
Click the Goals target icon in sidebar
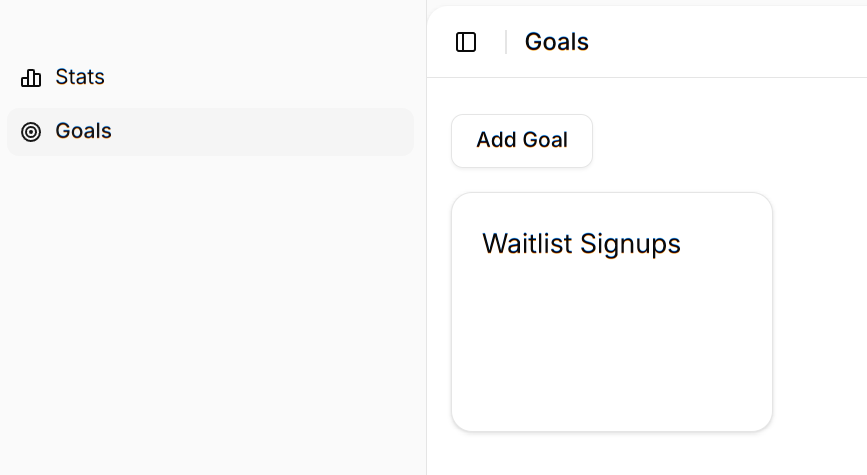click(x=31, y=132)
